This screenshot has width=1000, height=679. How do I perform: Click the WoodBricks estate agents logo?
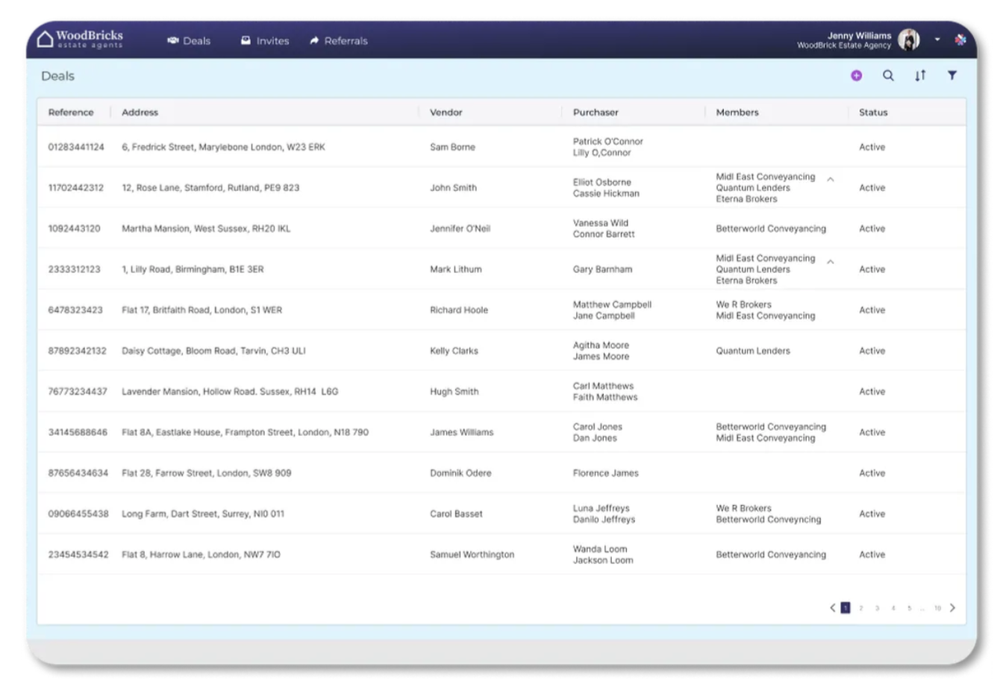pos(80,37)
